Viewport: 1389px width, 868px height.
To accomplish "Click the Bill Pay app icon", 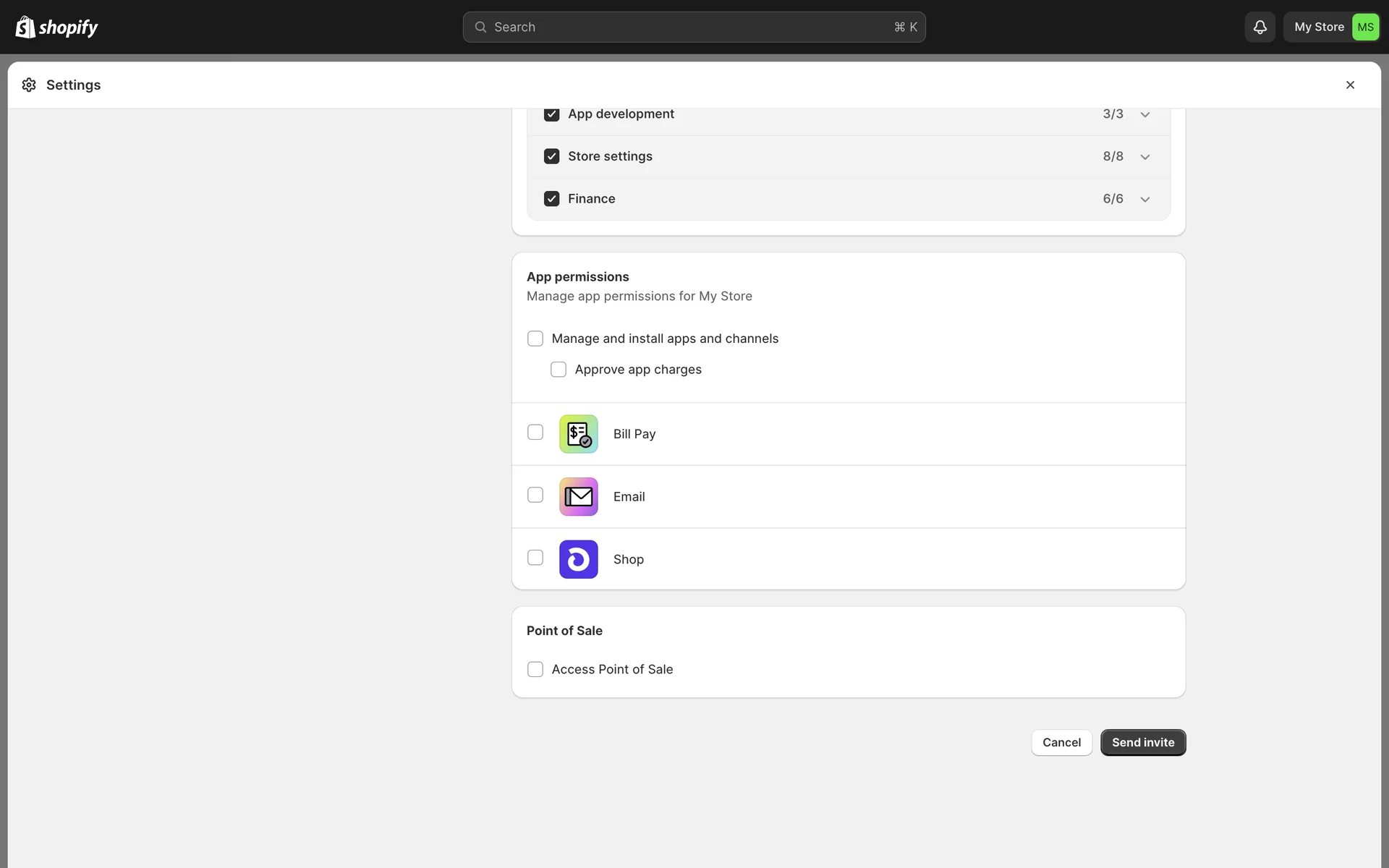I will (578, 434).
